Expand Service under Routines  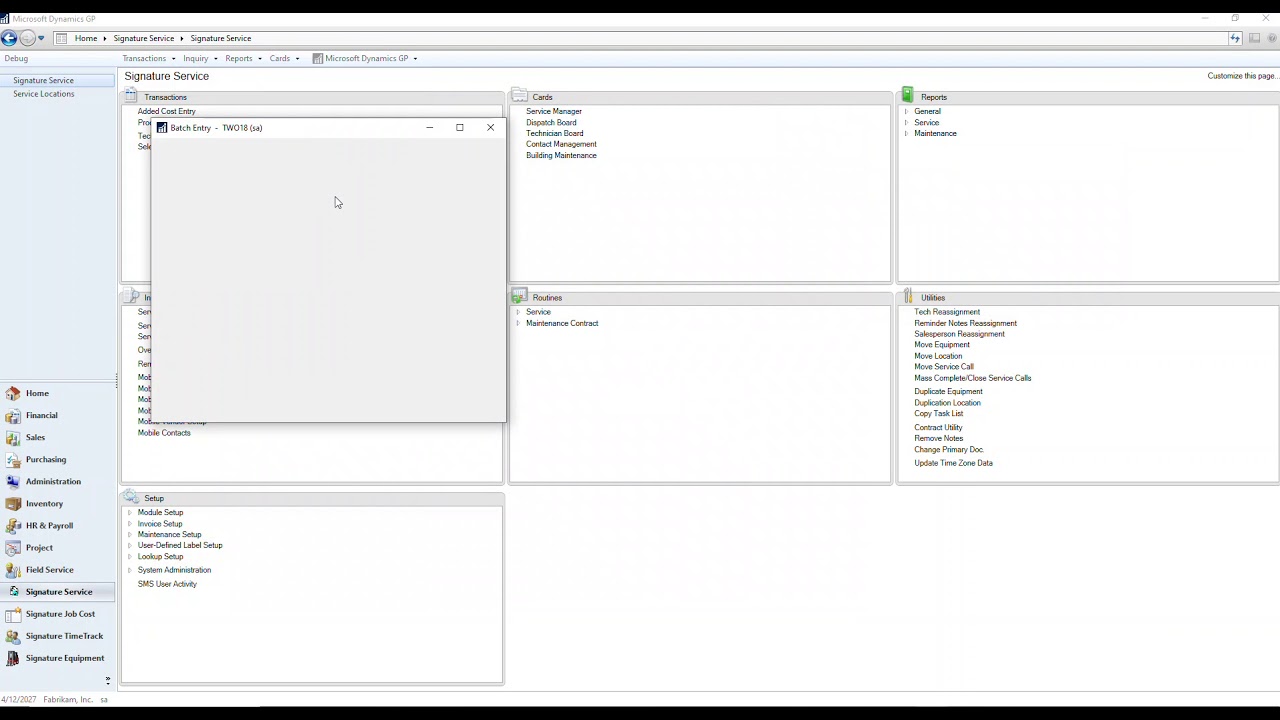pos(518,312)
